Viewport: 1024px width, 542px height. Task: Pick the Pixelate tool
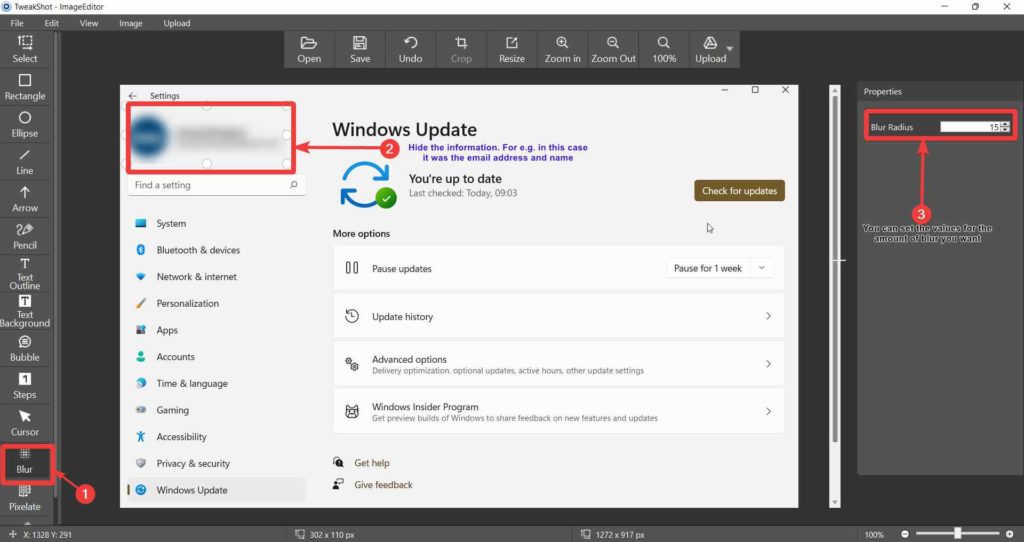(25, 498)
